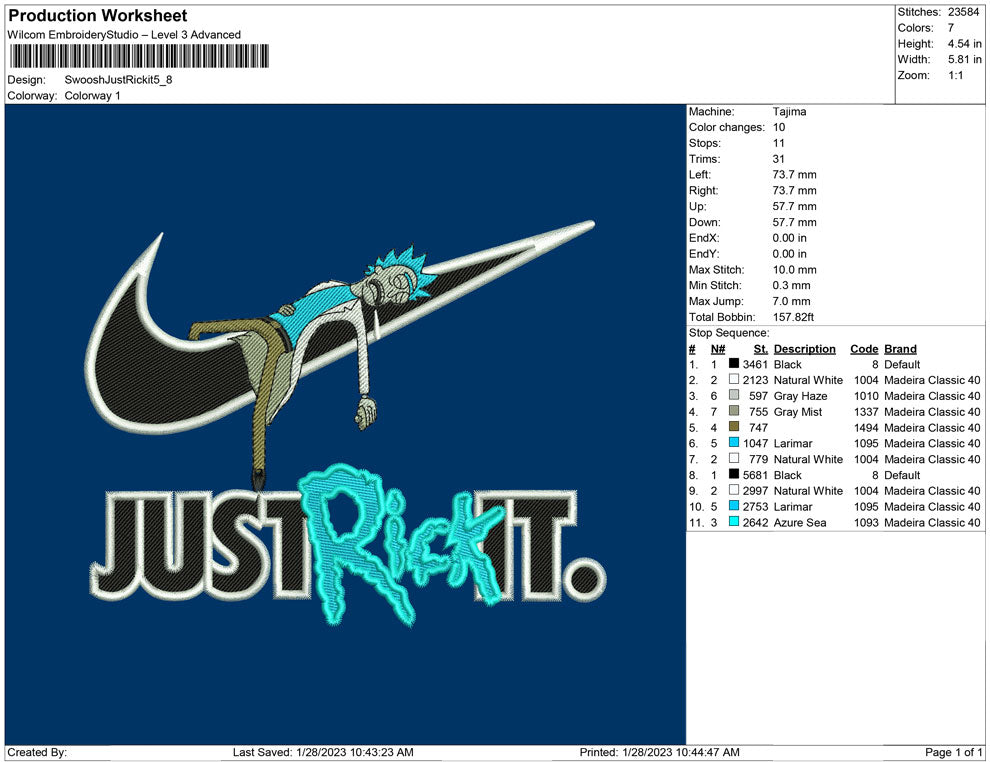Viewport: 990px width, 762px height.
Task: Select the St. column header
Action: click(x=760, y=349)
